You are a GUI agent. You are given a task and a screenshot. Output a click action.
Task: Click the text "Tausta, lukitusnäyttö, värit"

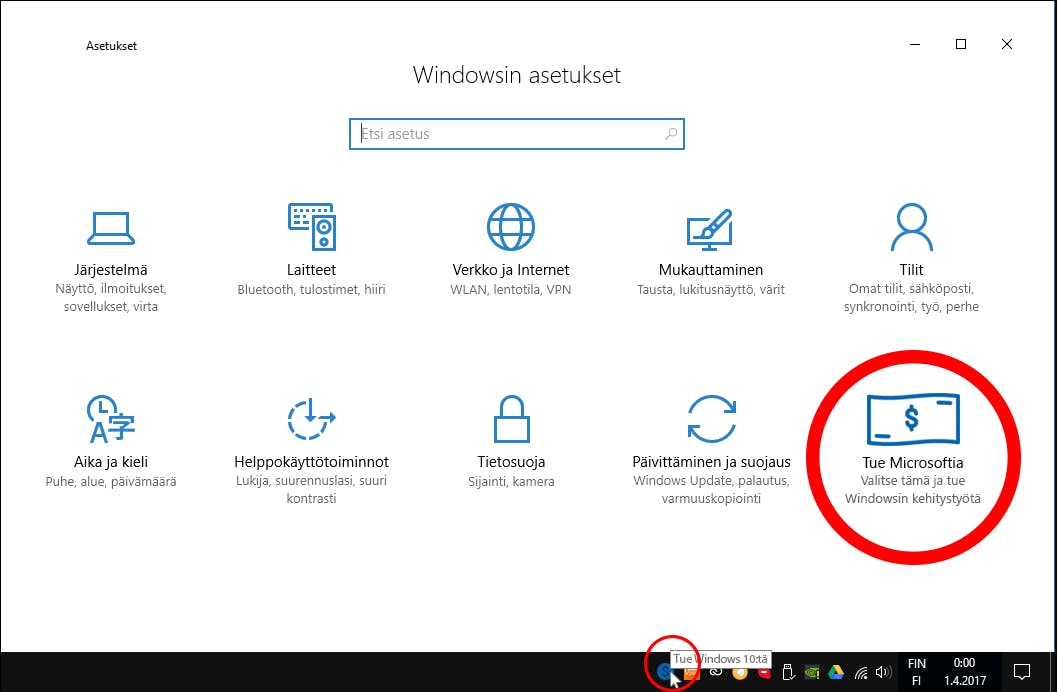(x=711, y=289)
